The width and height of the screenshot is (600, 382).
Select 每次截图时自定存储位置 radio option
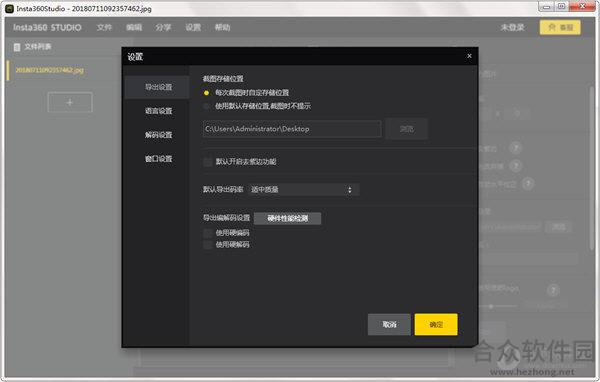tap(206, 93)
